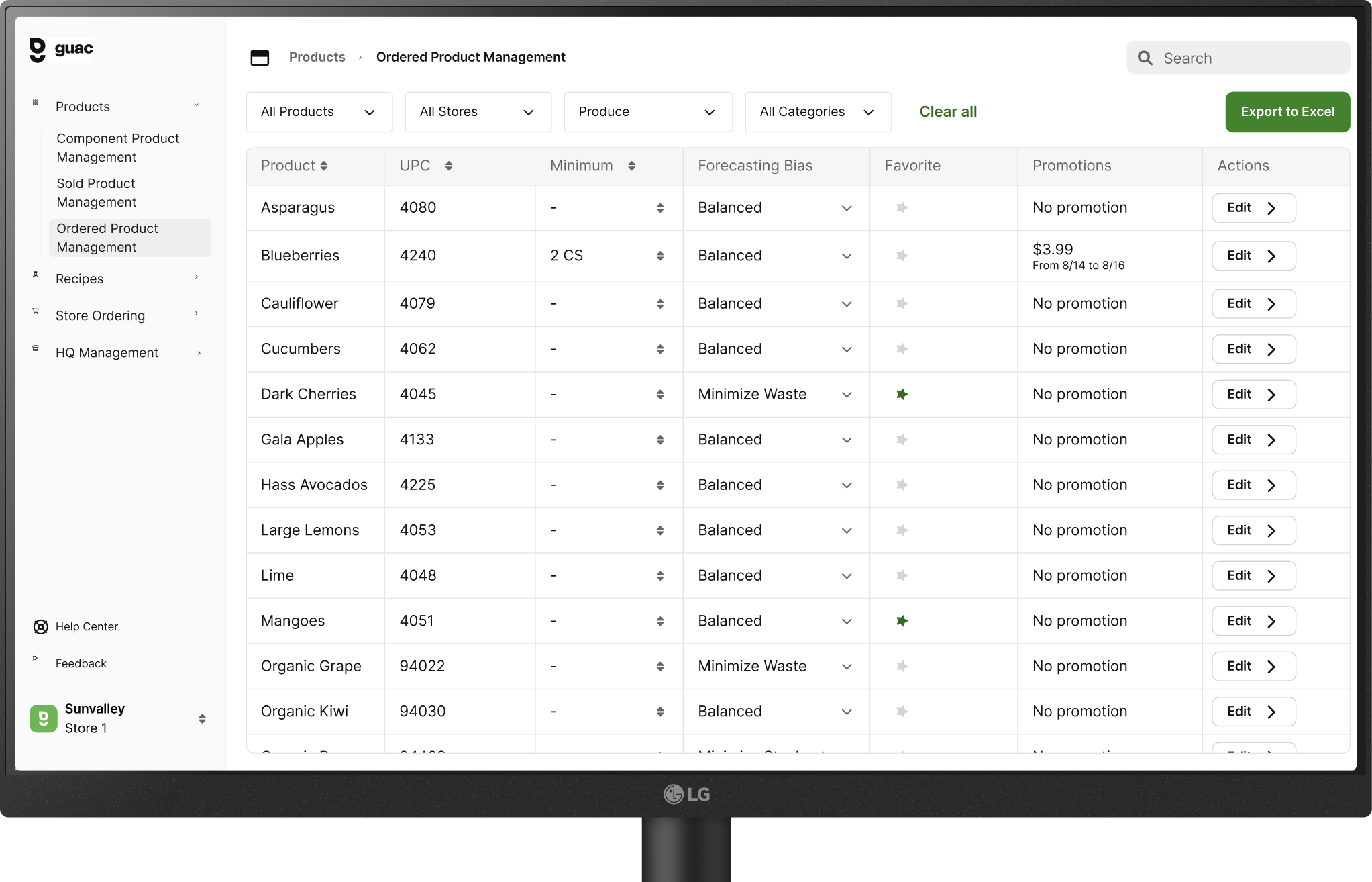
Task: Open the All Products filter dropdown
Action: 319,111
